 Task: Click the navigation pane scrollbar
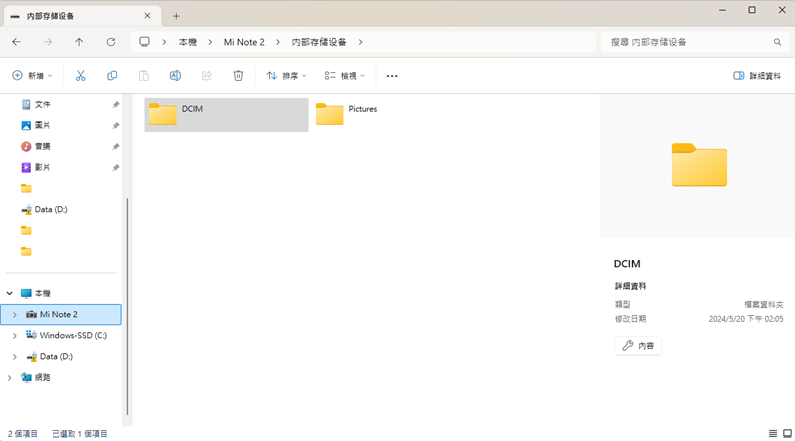point(127,307)
